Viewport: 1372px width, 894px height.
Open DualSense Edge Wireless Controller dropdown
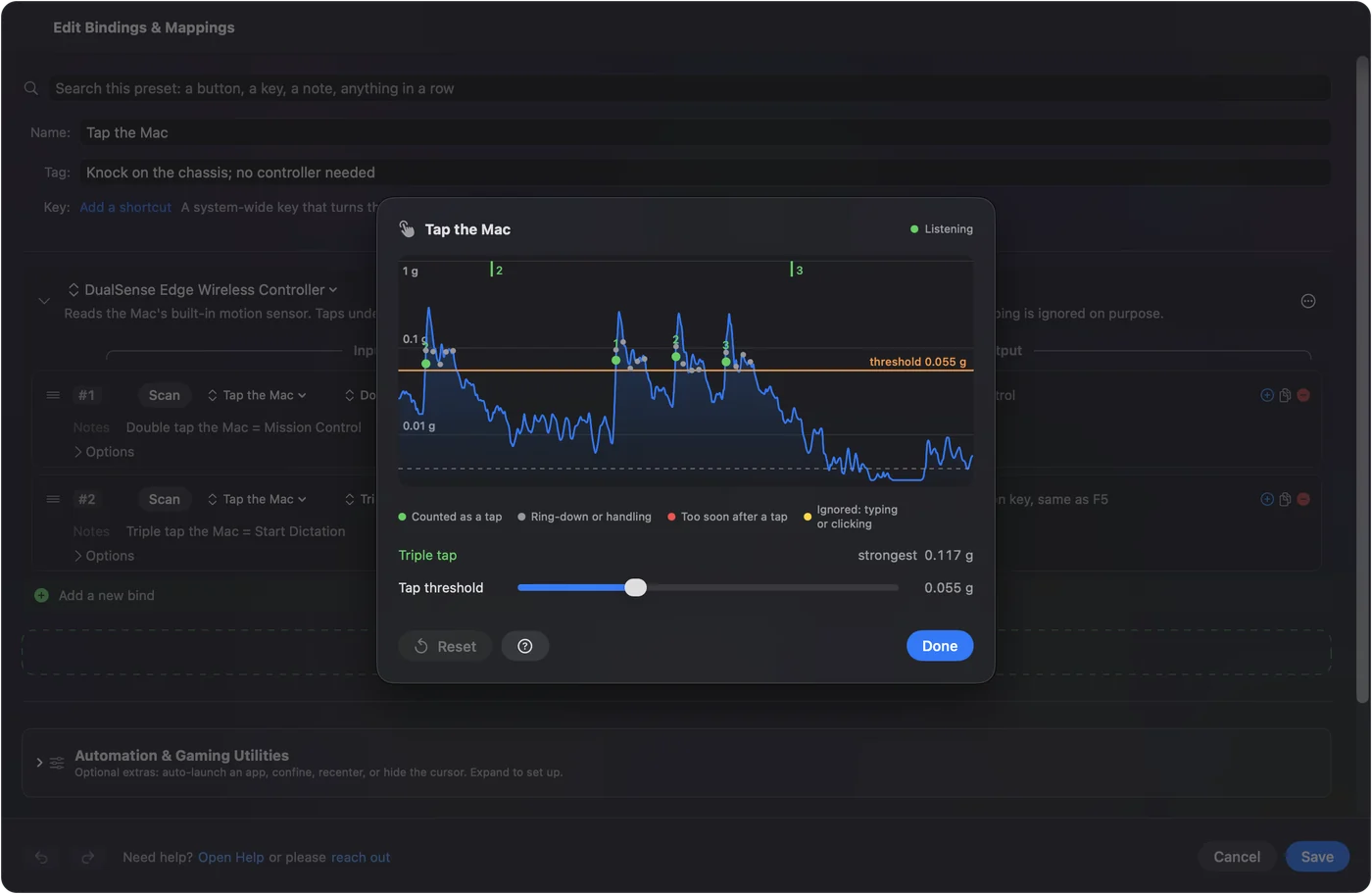click(202, 289)
